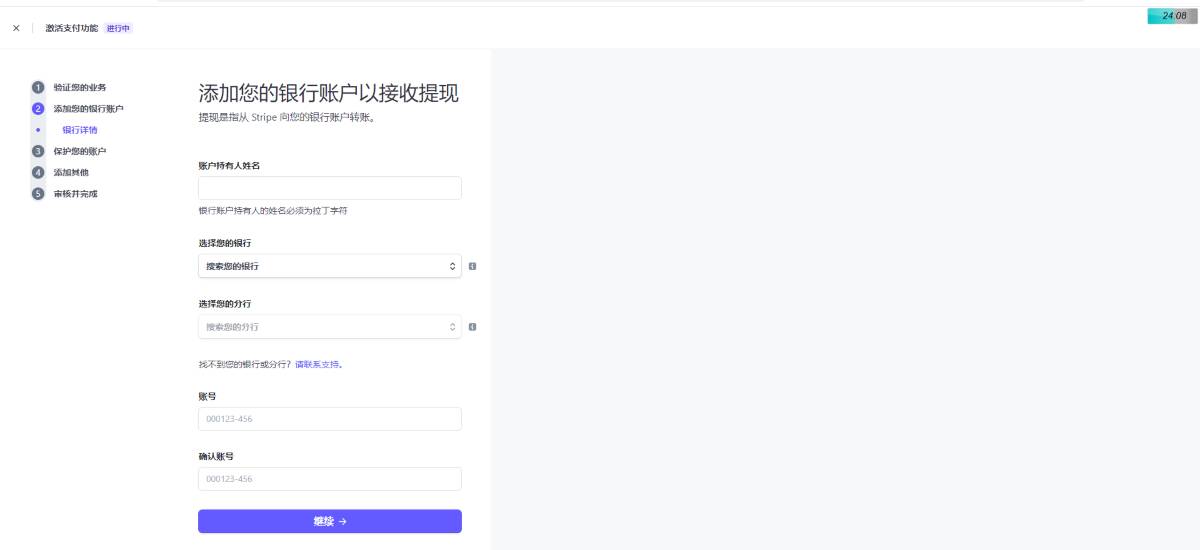The width and height of the screenshot is (1200, 550).
Task: Open the 搜索您的分行 dropdown
Action: pyautogui.click(x=329, y=327)
